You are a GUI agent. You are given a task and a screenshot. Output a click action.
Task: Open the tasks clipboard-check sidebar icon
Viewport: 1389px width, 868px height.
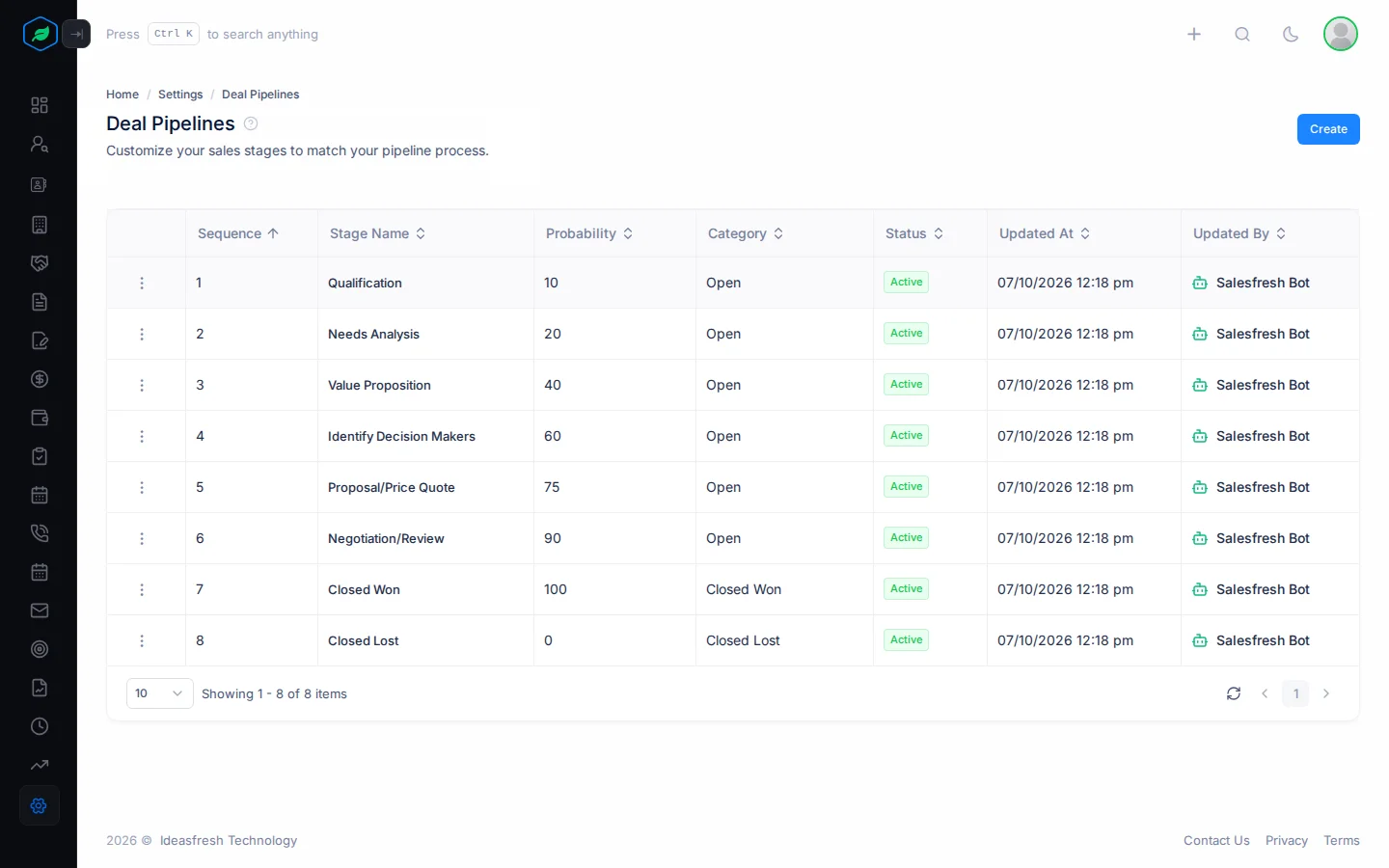[40, 456]
